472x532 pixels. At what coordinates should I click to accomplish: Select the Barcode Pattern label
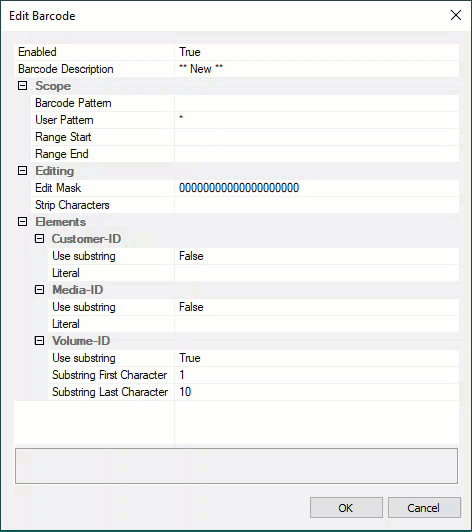[x=73, y=103]
